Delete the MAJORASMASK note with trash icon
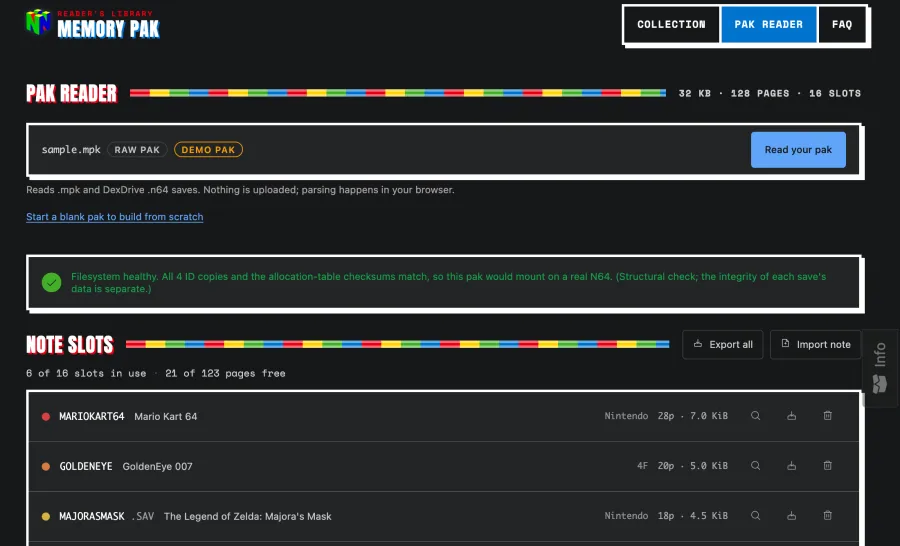 pyautogui.click(x=828, y=516)
